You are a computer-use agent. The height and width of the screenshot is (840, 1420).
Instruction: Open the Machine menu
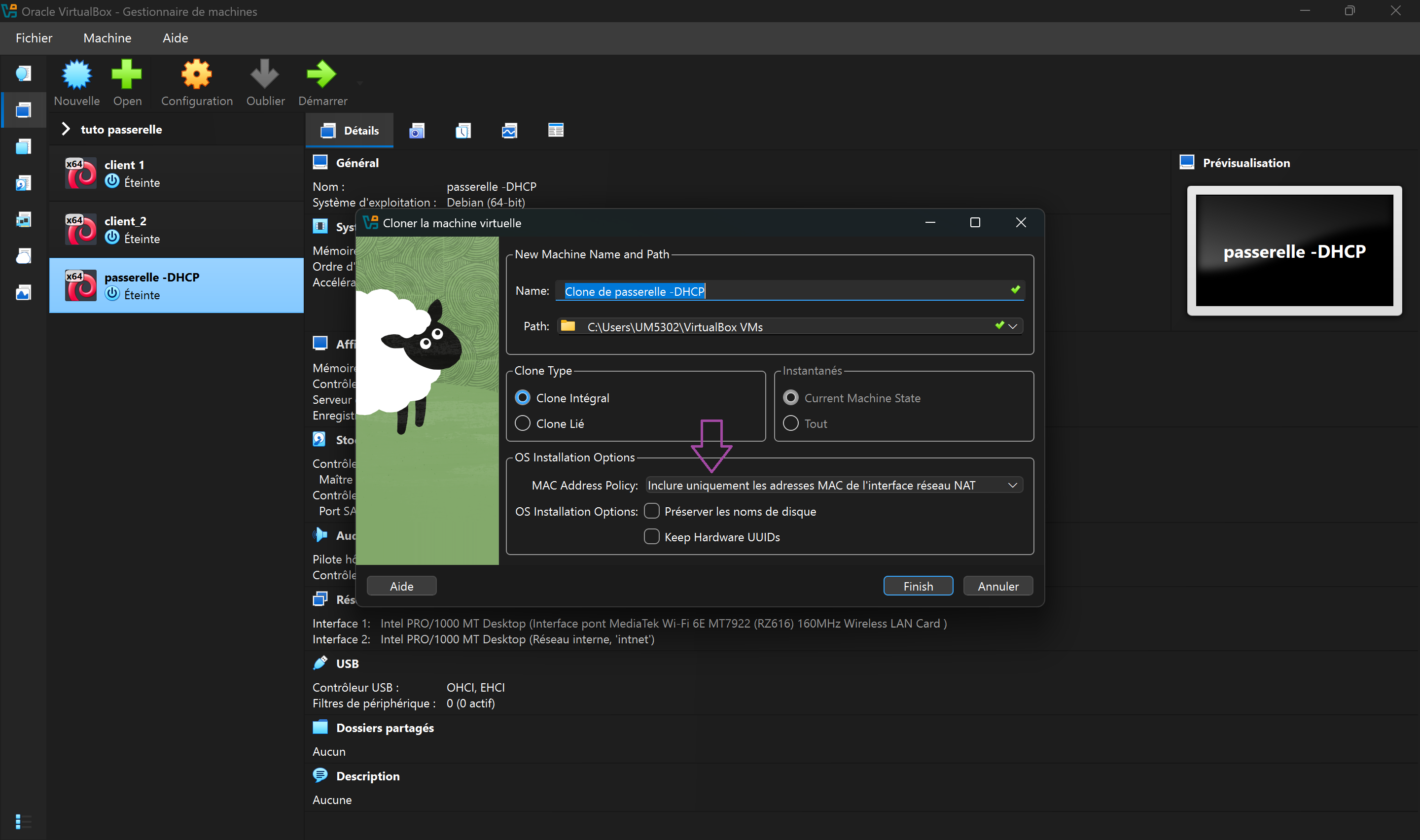click(x=107, y=38)
